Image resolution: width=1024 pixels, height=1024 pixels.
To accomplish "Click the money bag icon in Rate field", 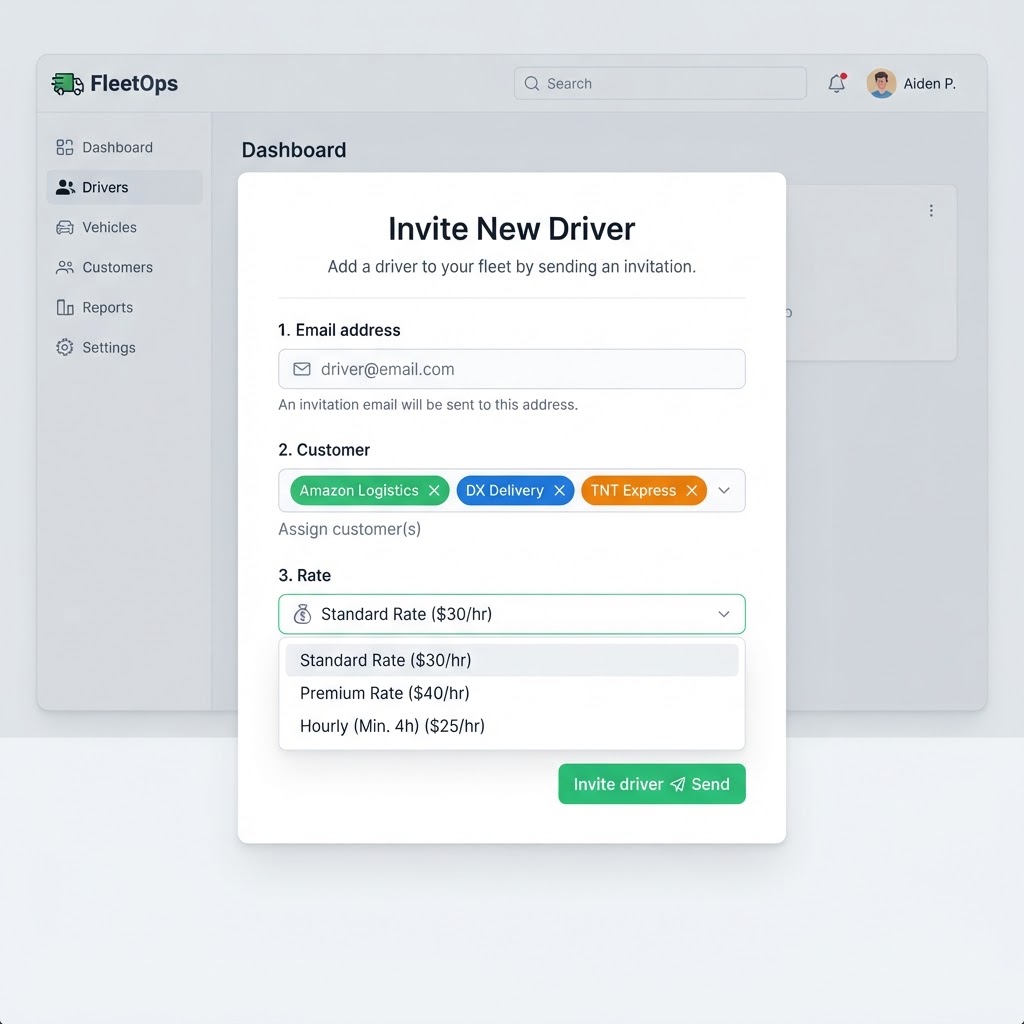I will [x=302, y=614].
